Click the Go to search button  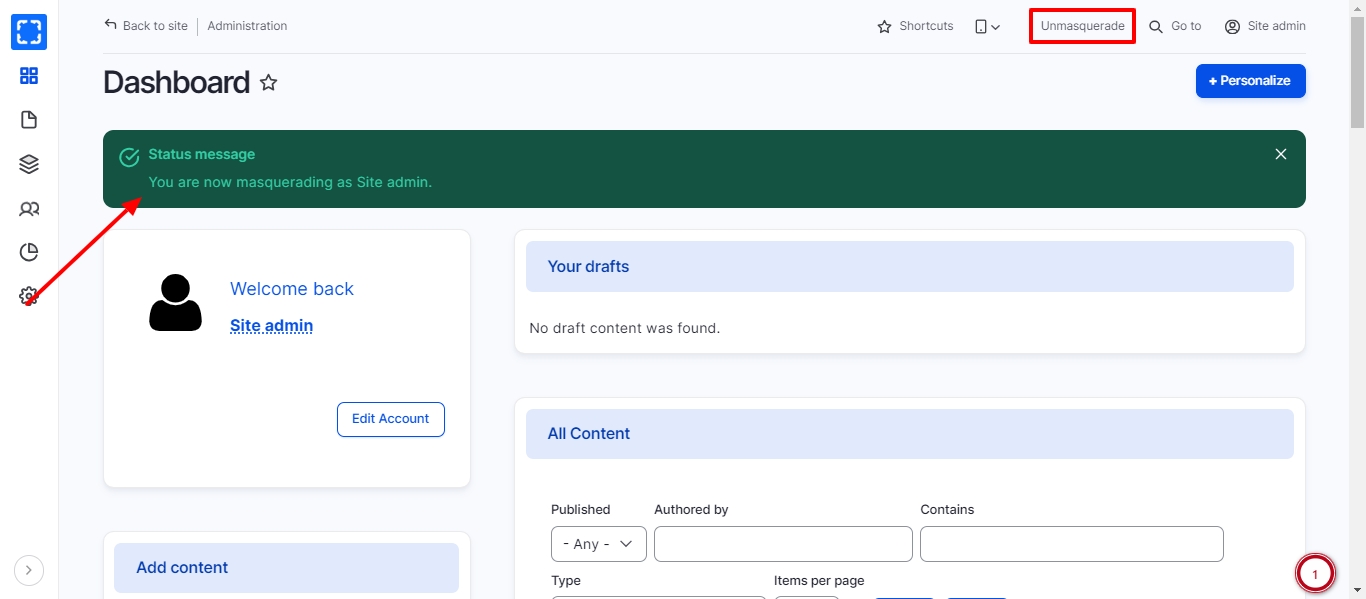pos(1175,27)
